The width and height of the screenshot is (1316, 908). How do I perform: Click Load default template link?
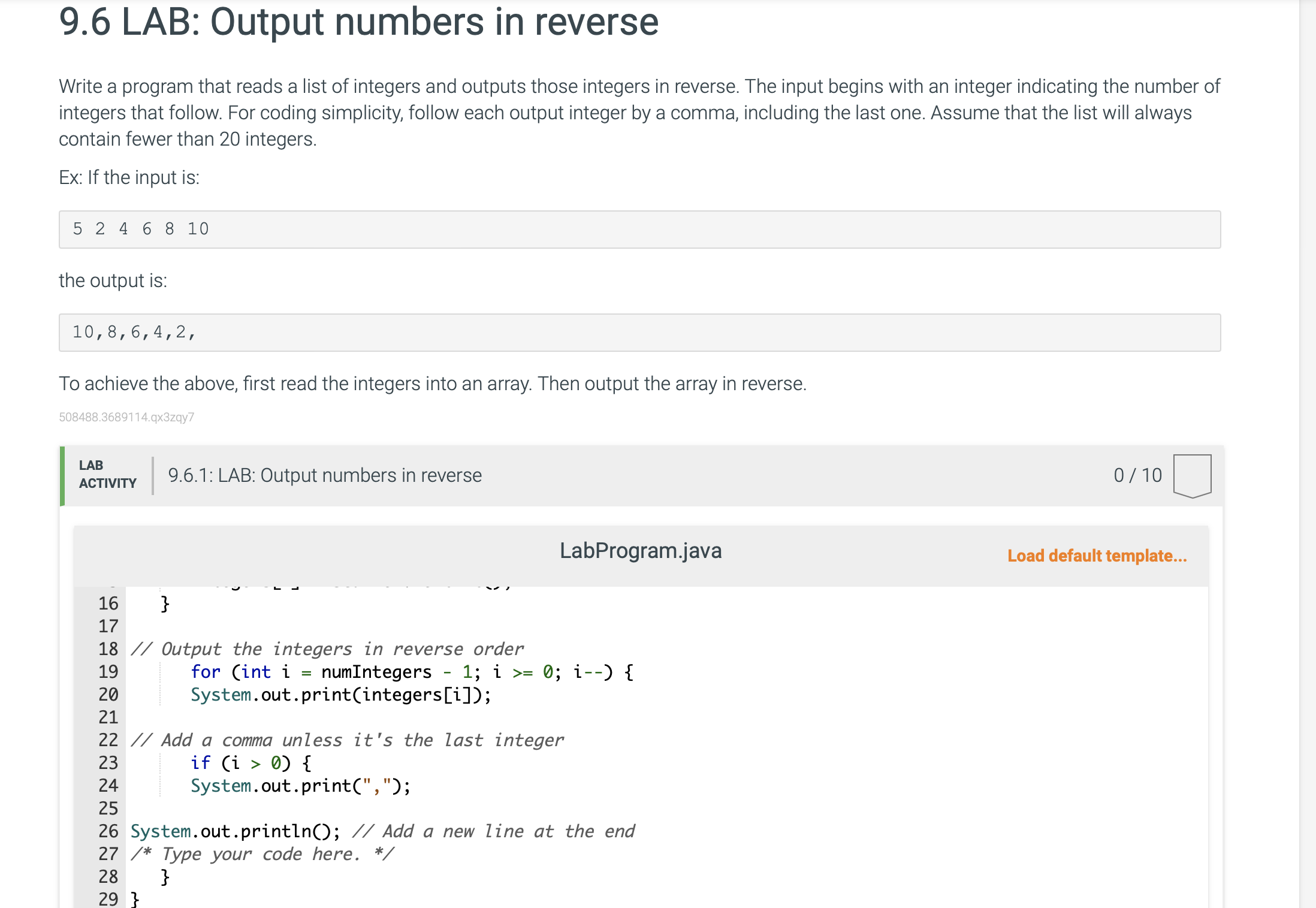pos(1096,556)
